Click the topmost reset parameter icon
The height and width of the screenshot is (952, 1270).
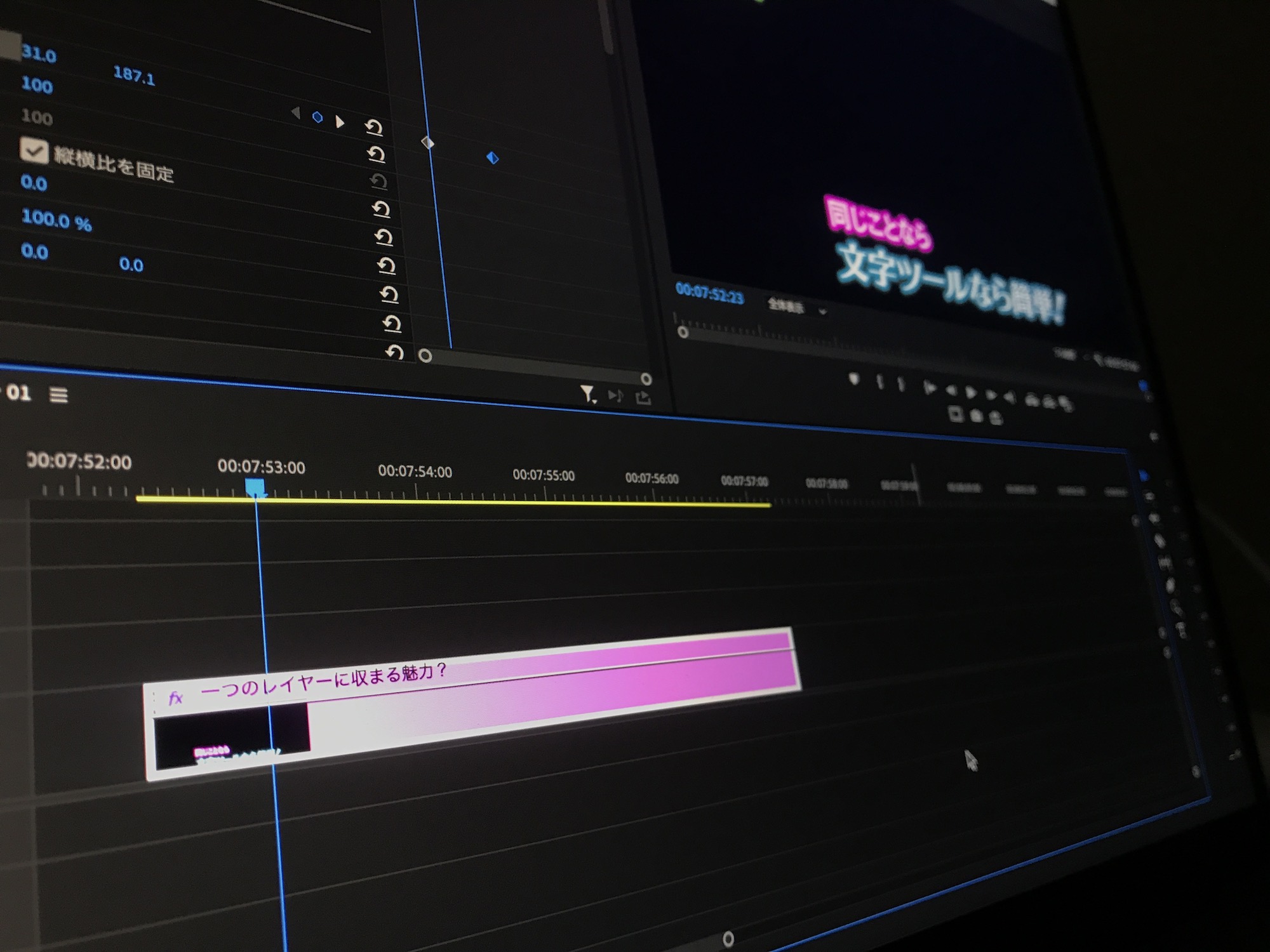click(x=374, y=128)
